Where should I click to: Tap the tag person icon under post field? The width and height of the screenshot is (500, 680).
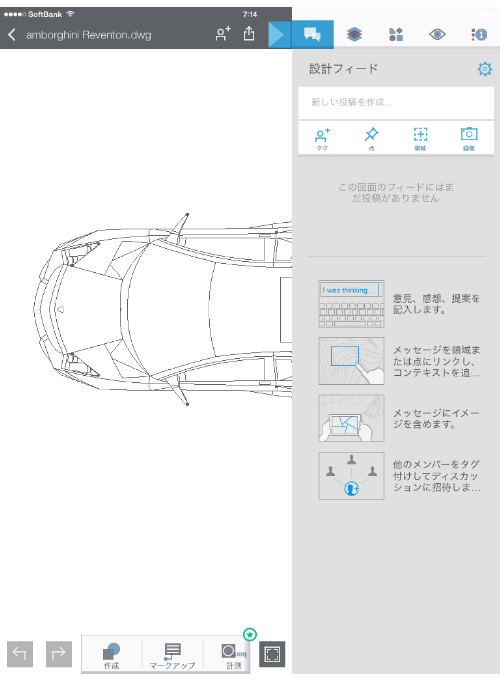(322, 139)
